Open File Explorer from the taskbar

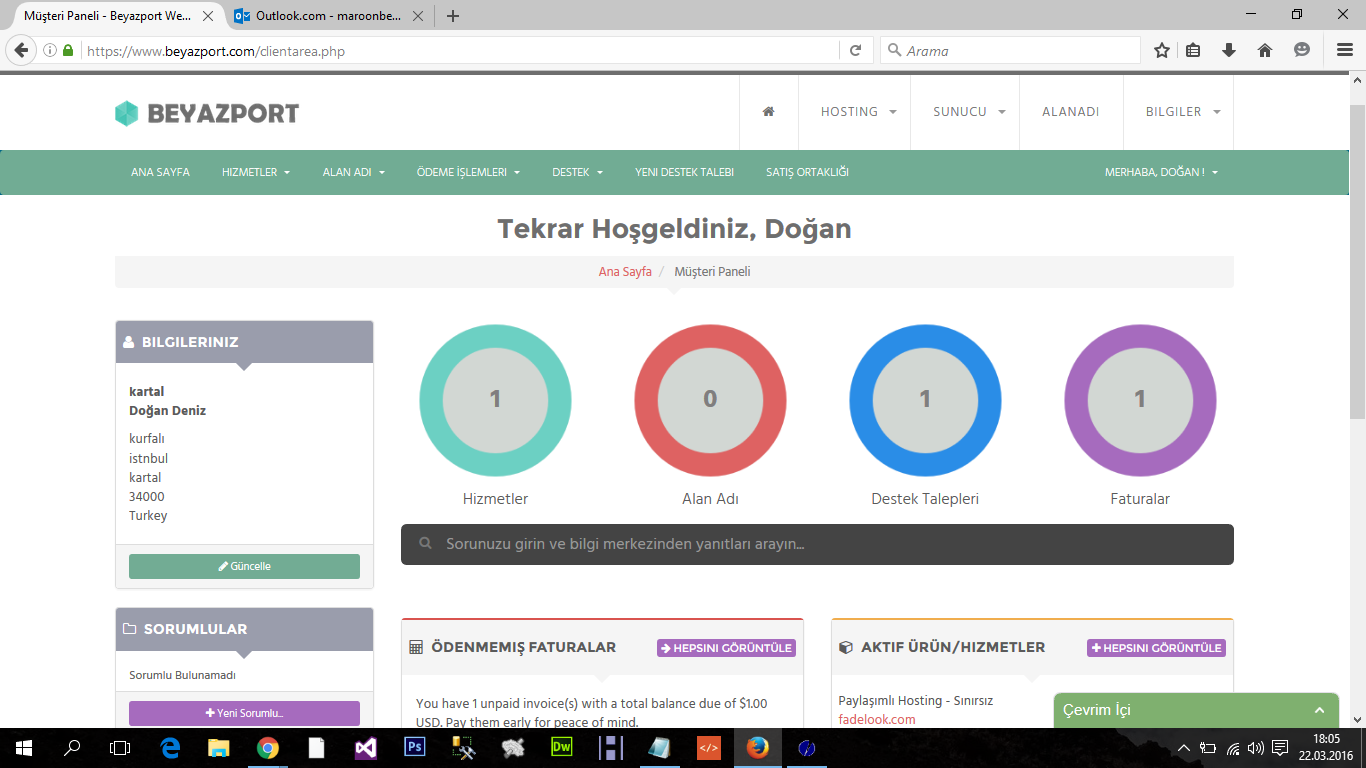coord(218,748)
